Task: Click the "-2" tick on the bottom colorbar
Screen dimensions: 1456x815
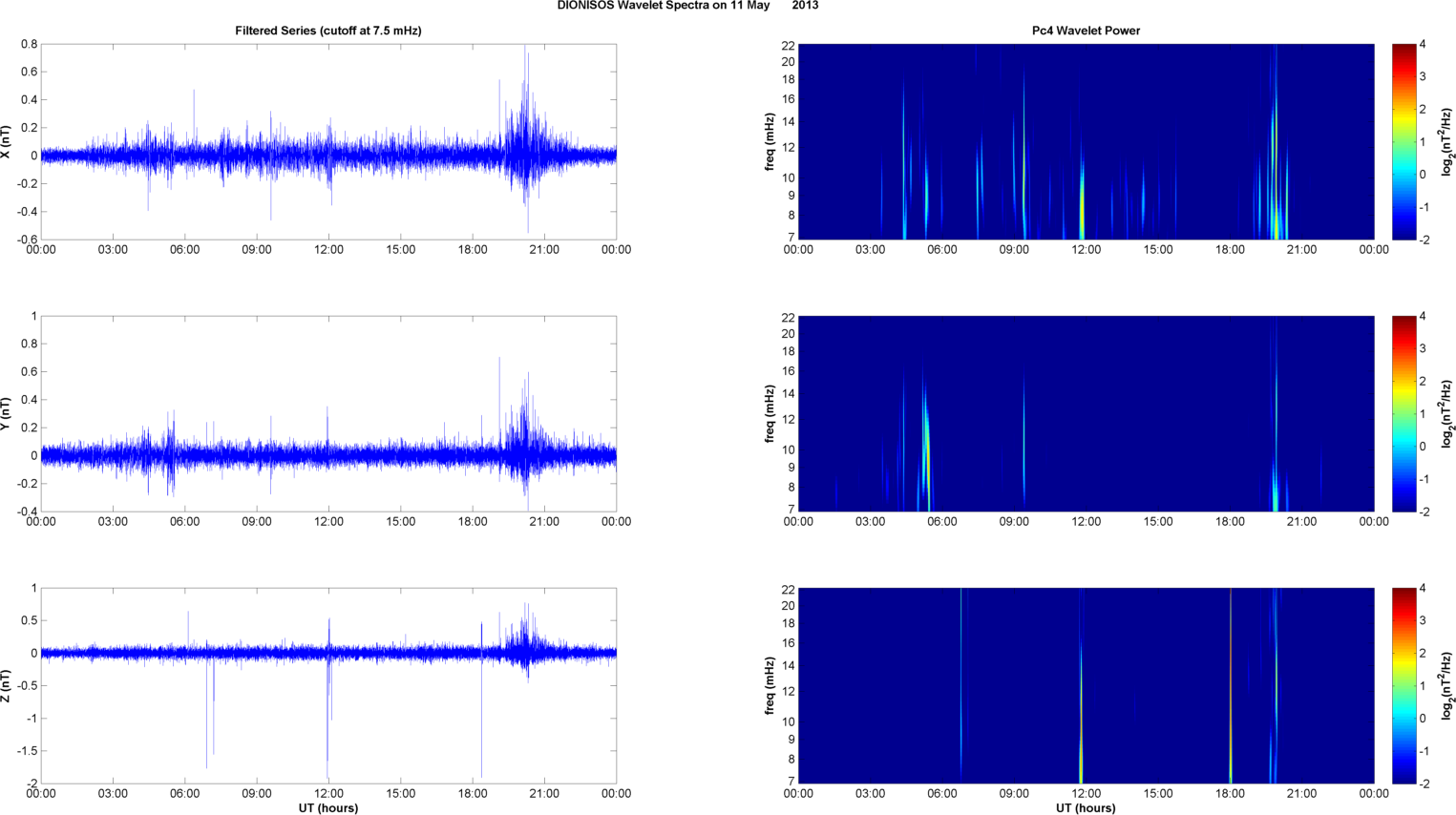Action: pyautogui.click(x=1423, y=784)
